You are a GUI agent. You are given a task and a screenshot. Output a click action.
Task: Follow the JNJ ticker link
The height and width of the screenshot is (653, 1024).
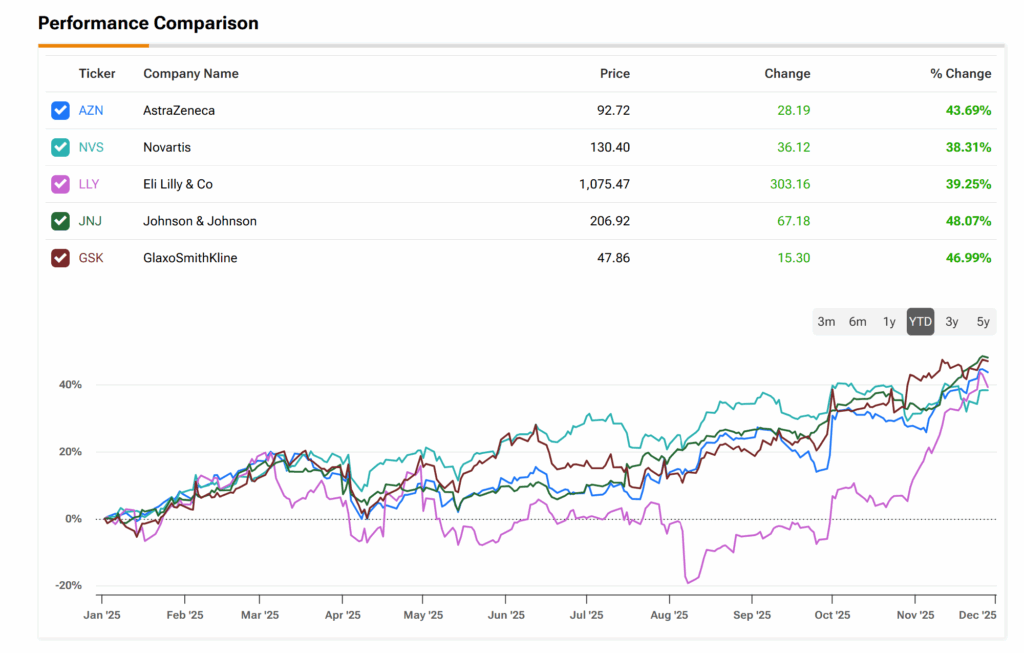pos(90,221)
